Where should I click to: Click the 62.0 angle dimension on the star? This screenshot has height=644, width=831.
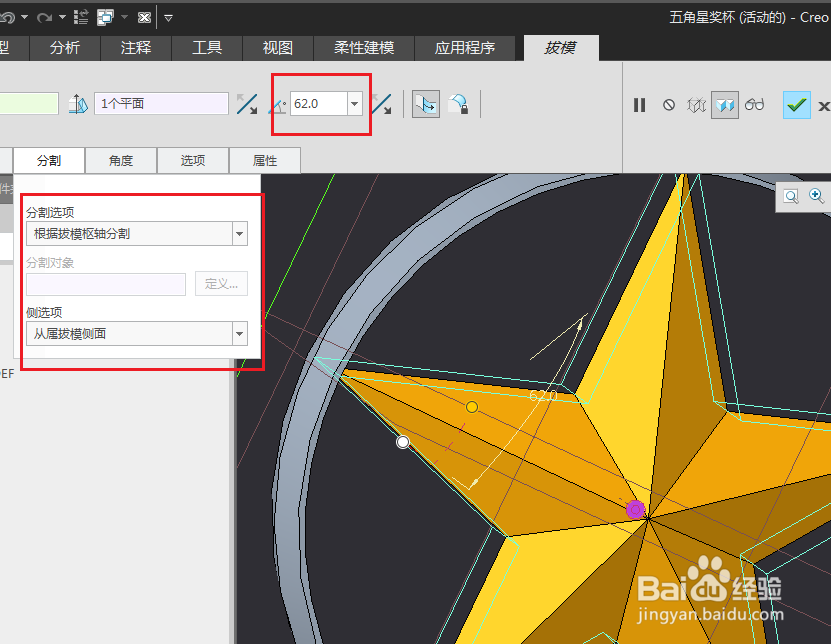tap(543, 395)
